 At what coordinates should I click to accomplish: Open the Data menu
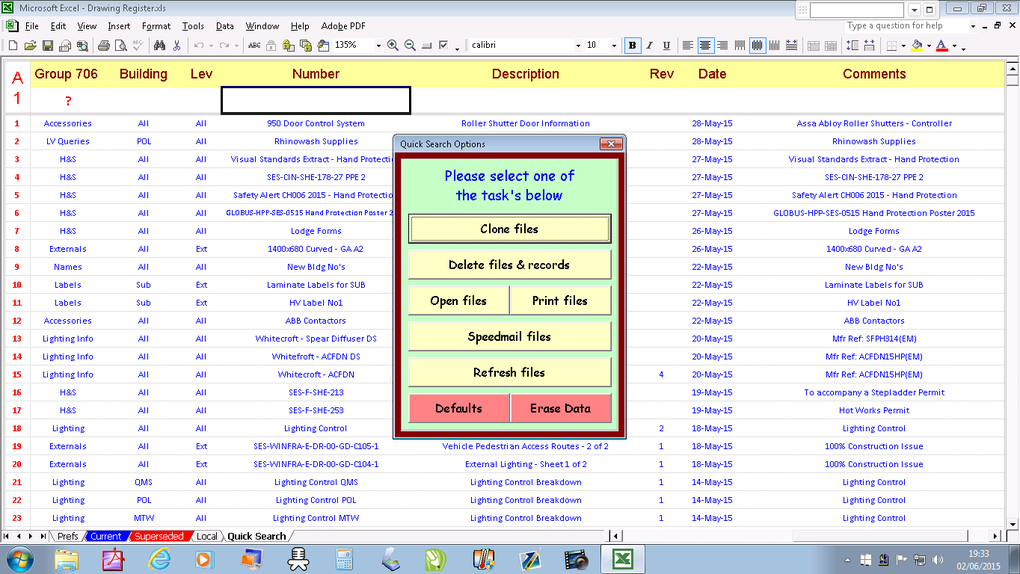pos(224,26)
